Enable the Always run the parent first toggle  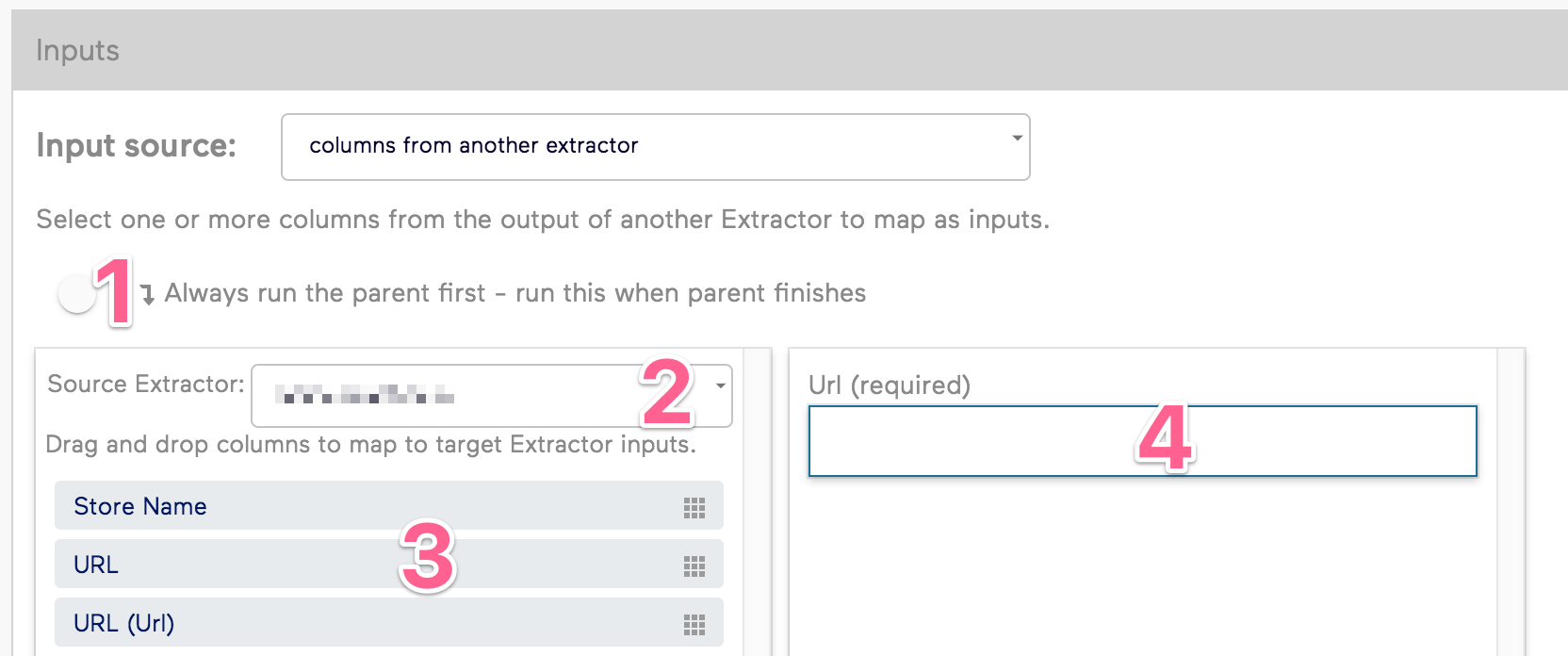(x=78, y=293)
